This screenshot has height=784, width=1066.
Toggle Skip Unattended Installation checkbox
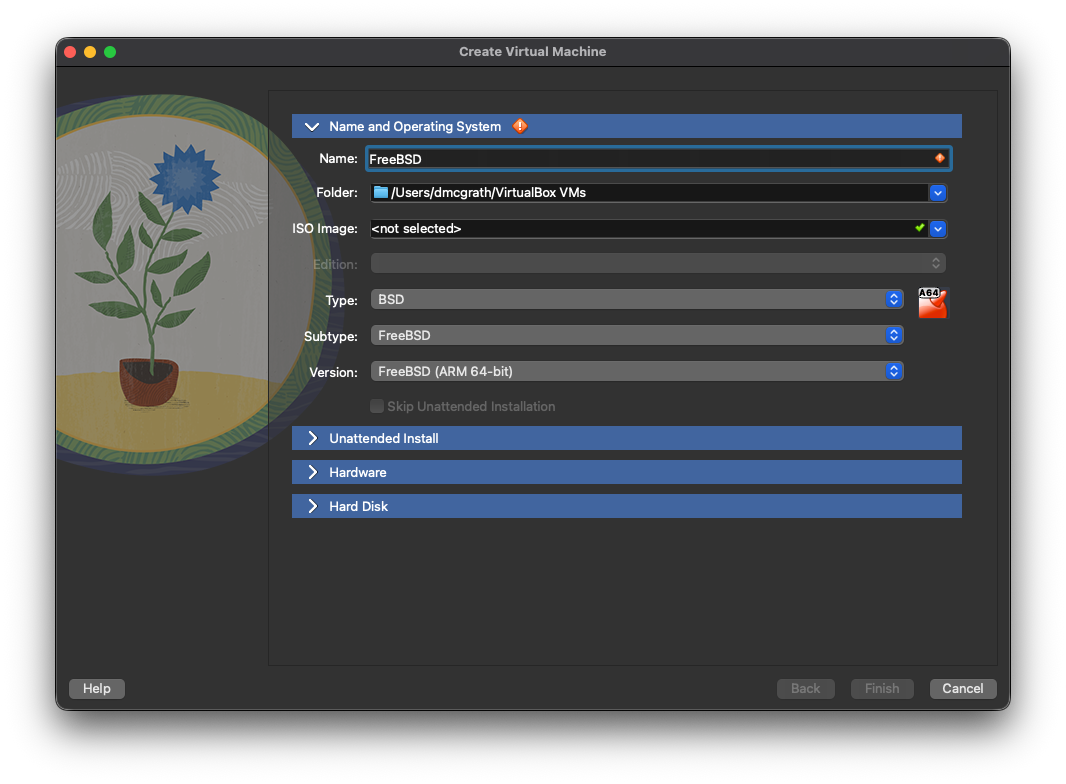pyautogui.click(x=377, y=407)
